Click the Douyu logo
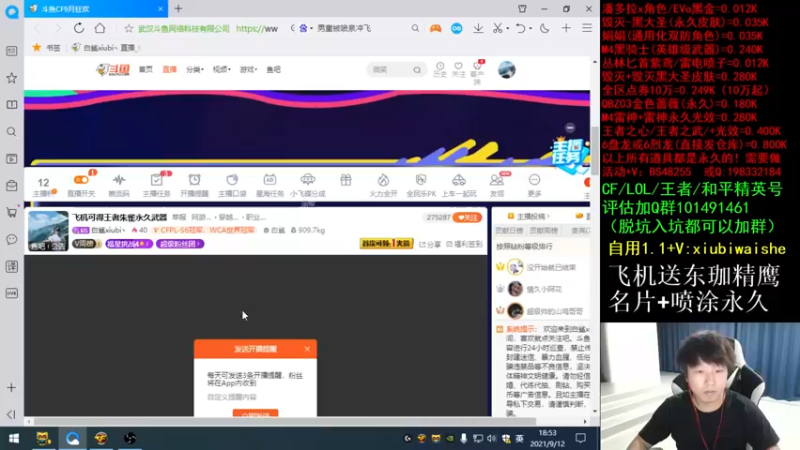The width and height of the screenshot is (800, 450). [x=113, y=69]
